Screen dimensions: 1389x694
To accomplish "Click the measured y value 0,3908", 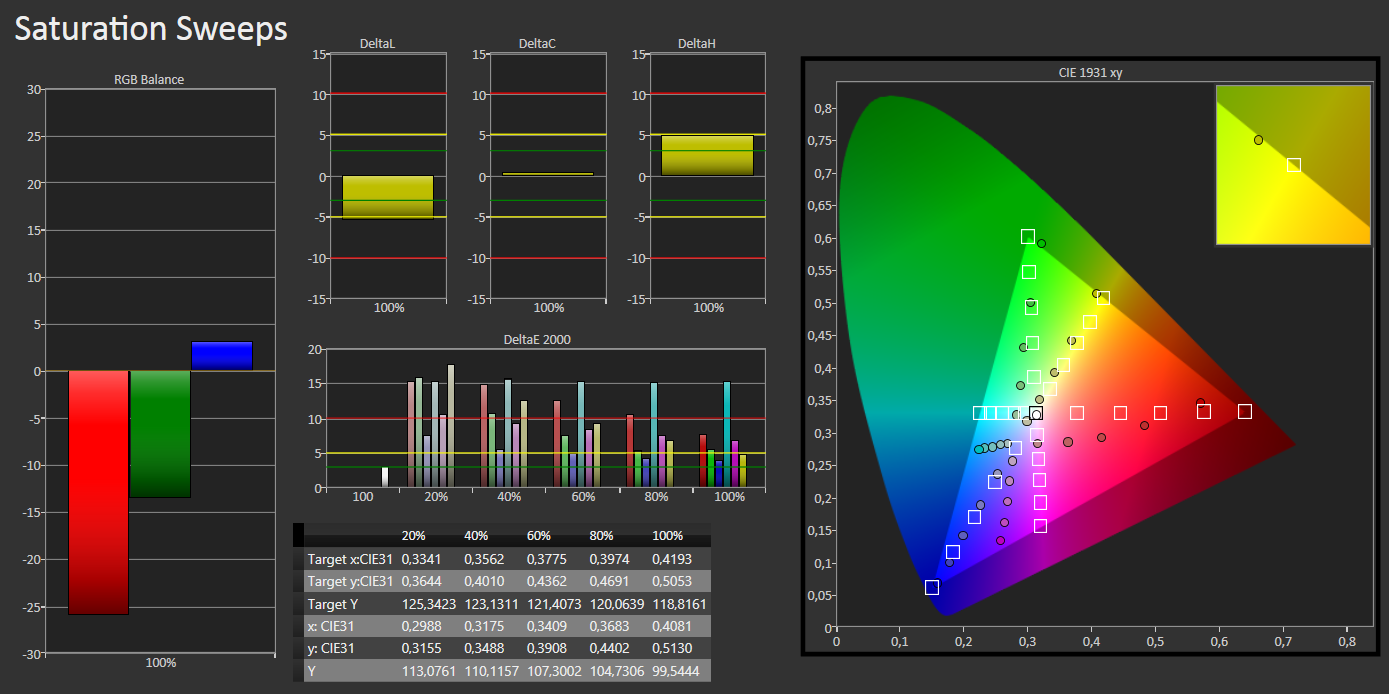I will (547, 648).
